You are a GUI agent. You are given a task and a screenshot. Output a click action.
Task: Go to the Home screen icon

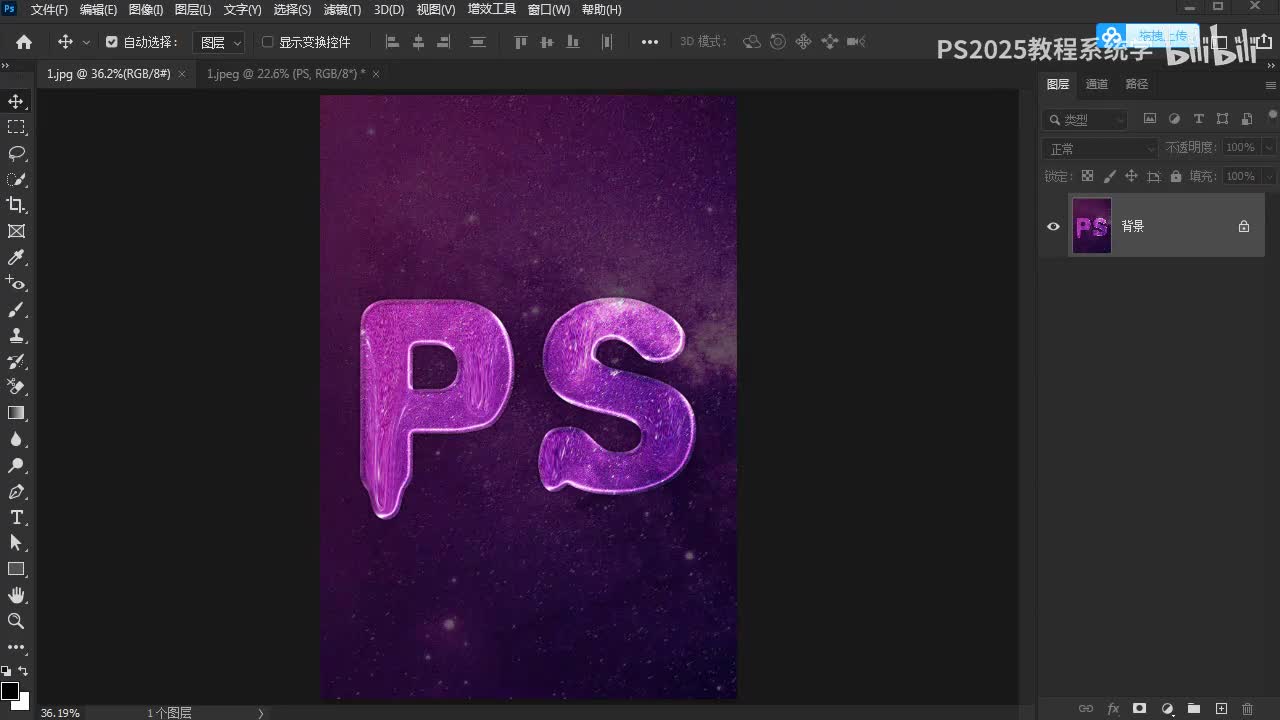(24, 42)
